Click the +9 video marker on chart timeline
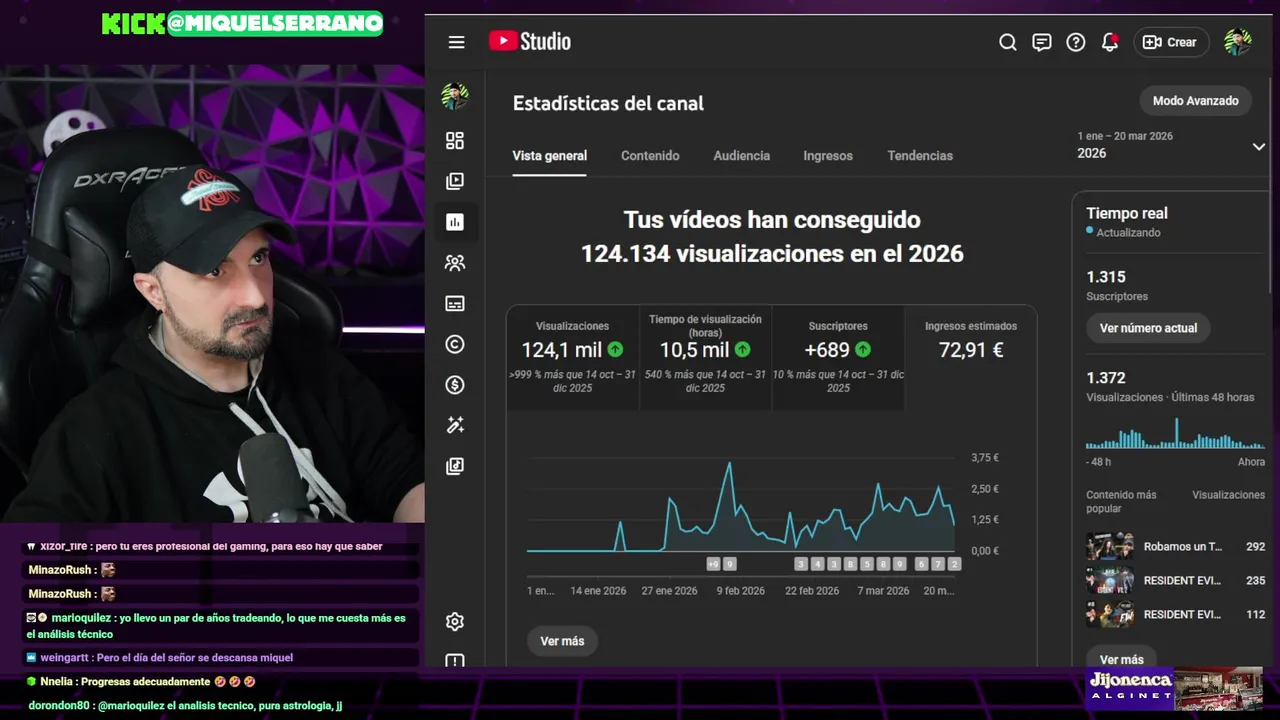This screenshot has height=720, width=1280. (713, 564)
